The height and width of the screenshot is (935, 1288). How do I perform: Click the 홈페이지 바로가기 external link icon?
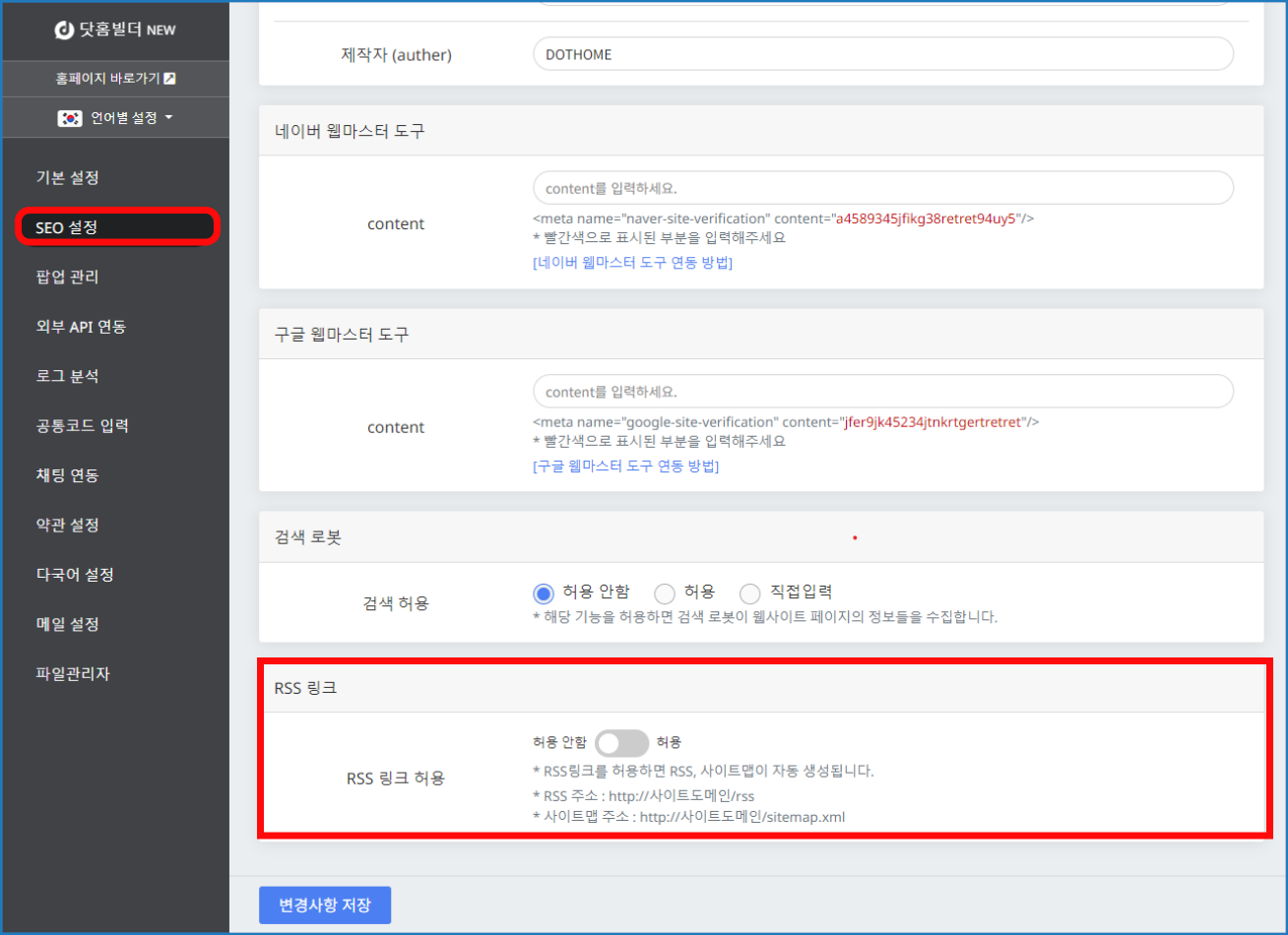click(x=169, y=79)
